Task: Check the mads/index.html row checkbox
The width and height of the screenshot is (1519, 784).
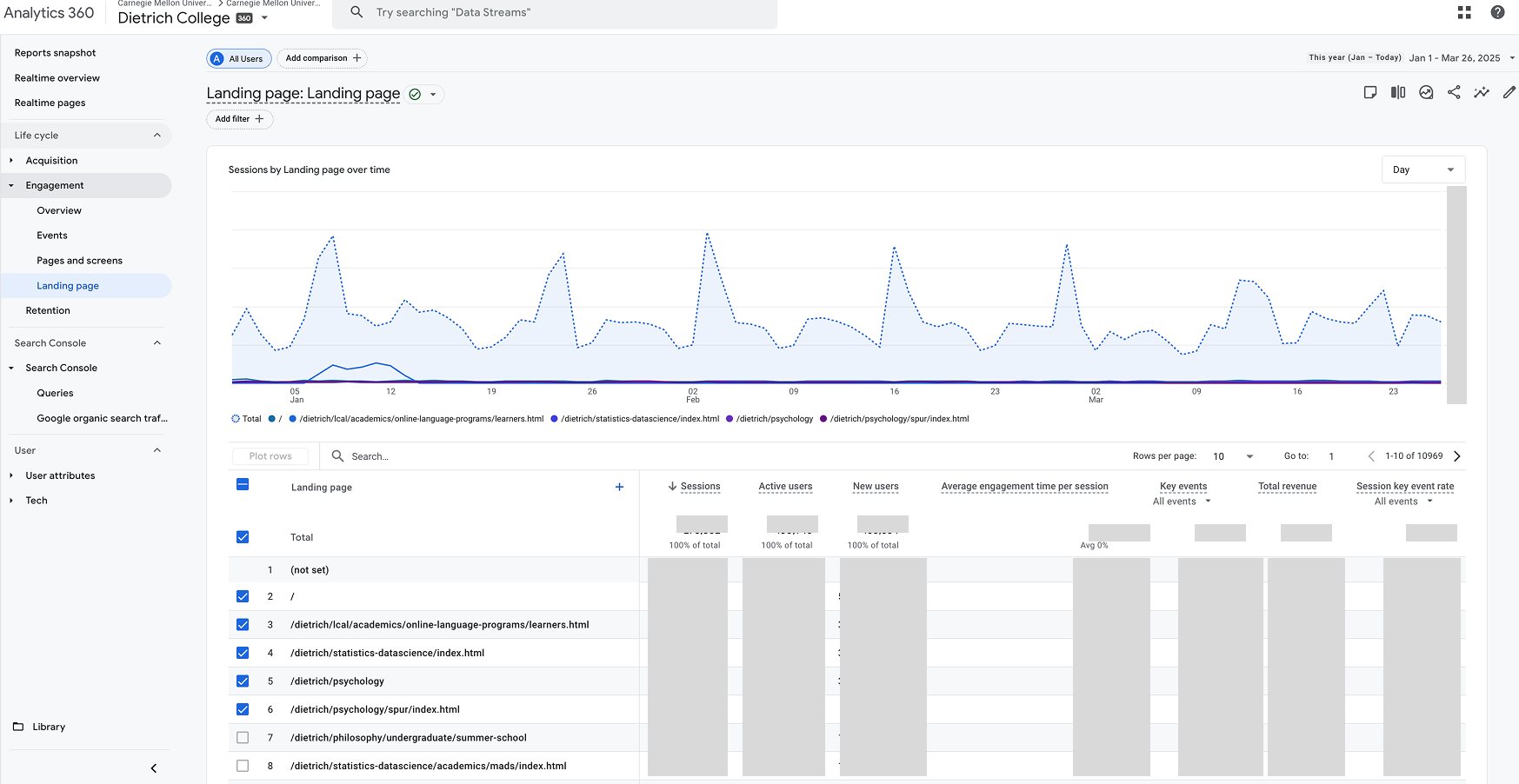Action: [x=243, y=766]
